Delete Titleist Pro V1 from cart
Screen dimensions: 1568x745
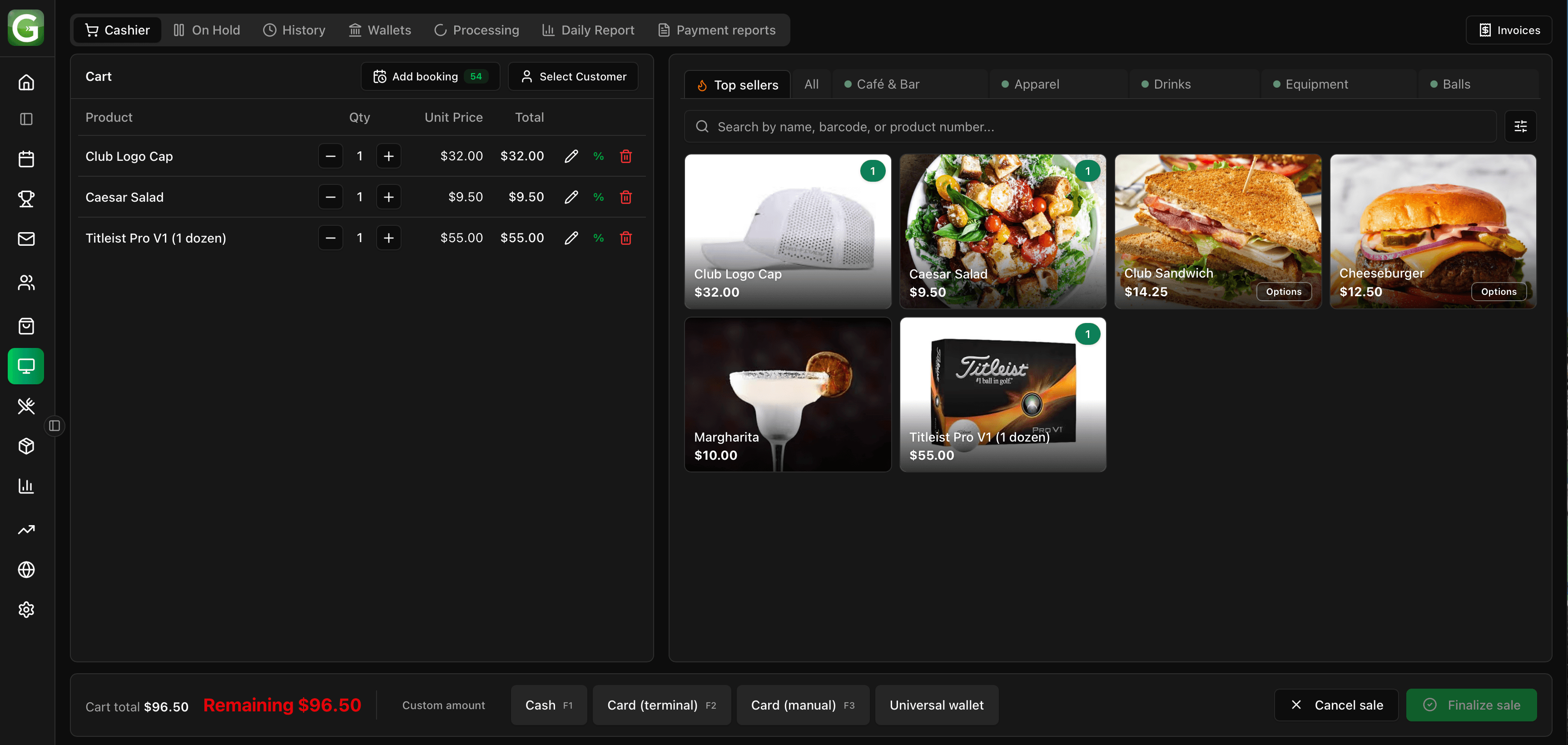click(626, 238)
